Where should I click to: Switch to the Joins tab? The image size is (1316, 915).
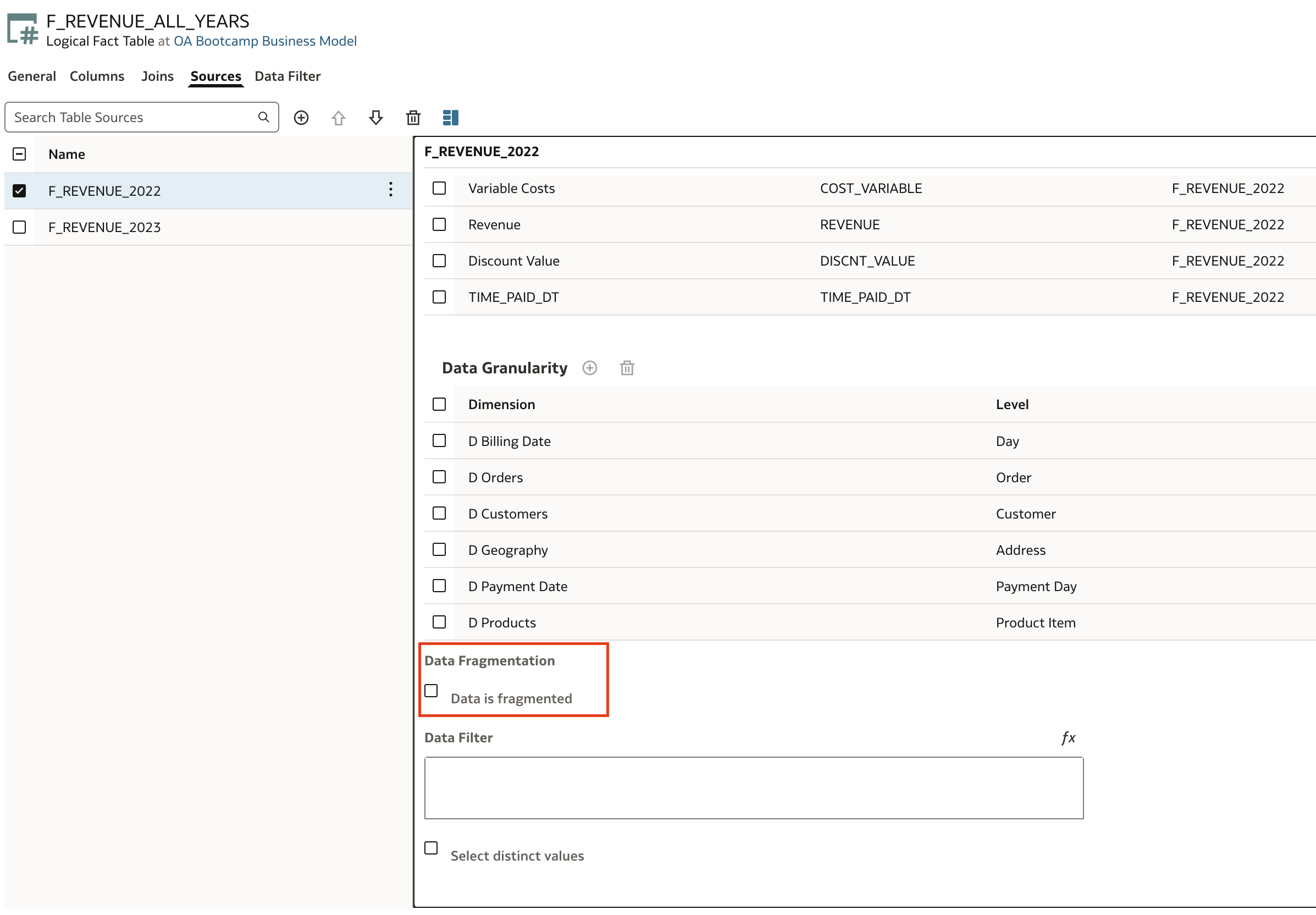point(158,76)
